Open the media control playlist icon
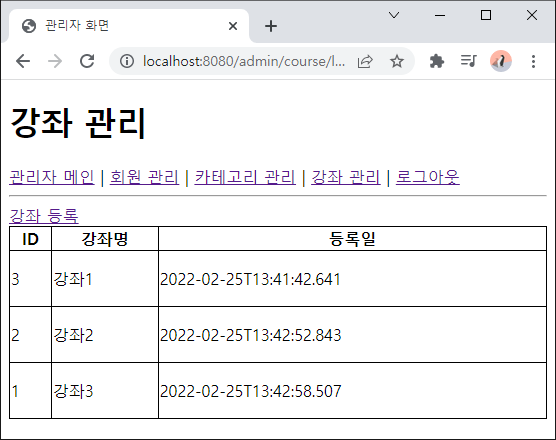 (x=468, y=61)
